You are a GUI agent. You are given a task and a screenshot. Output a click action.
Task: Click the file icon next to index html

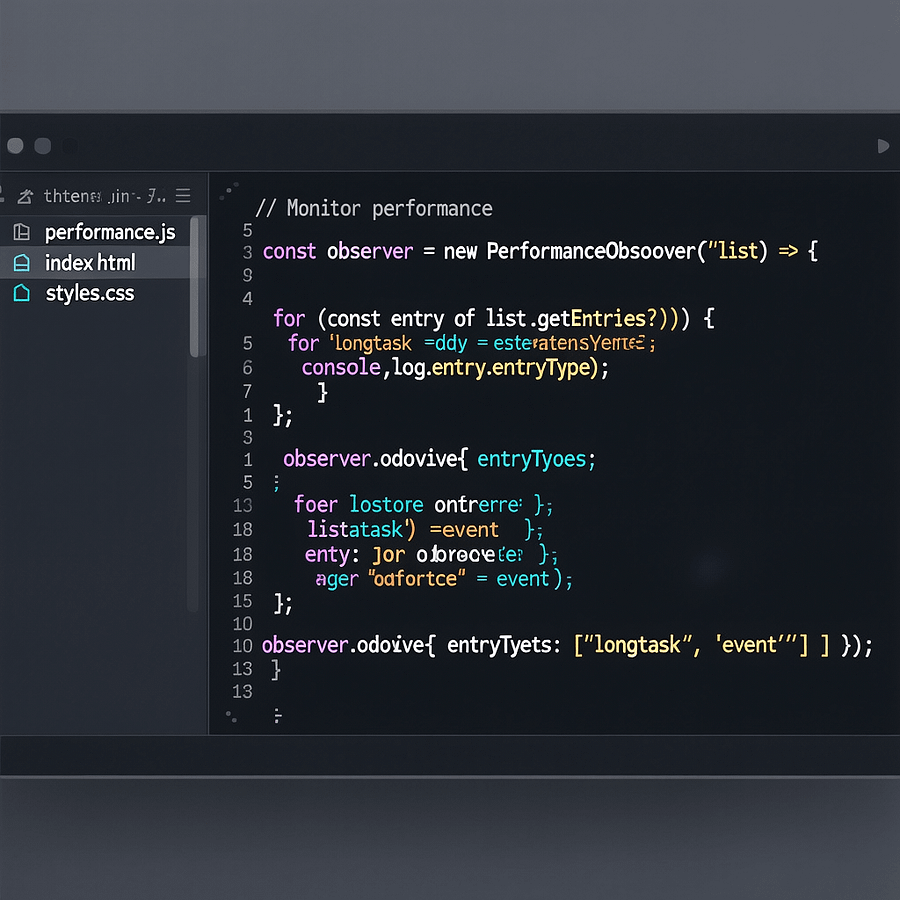coord(22,263)
